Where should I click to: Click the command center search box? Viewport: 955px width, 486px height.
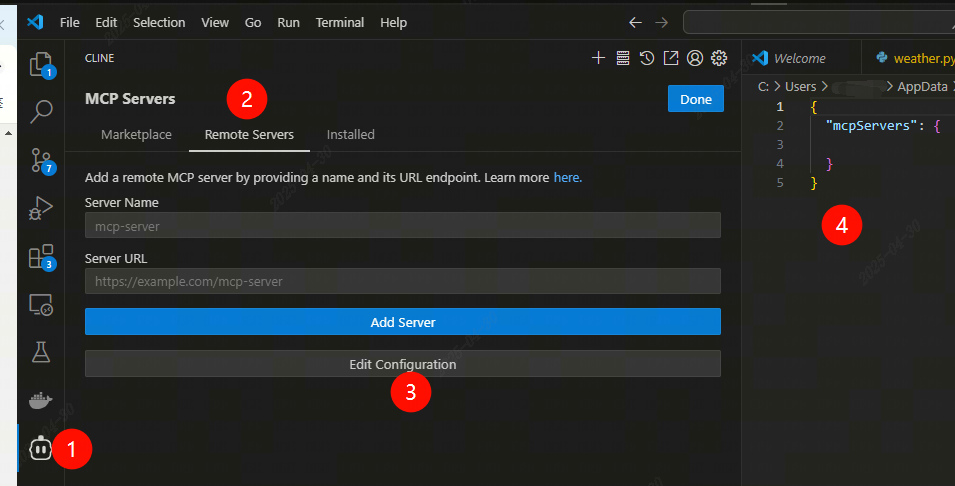point(819,23)
